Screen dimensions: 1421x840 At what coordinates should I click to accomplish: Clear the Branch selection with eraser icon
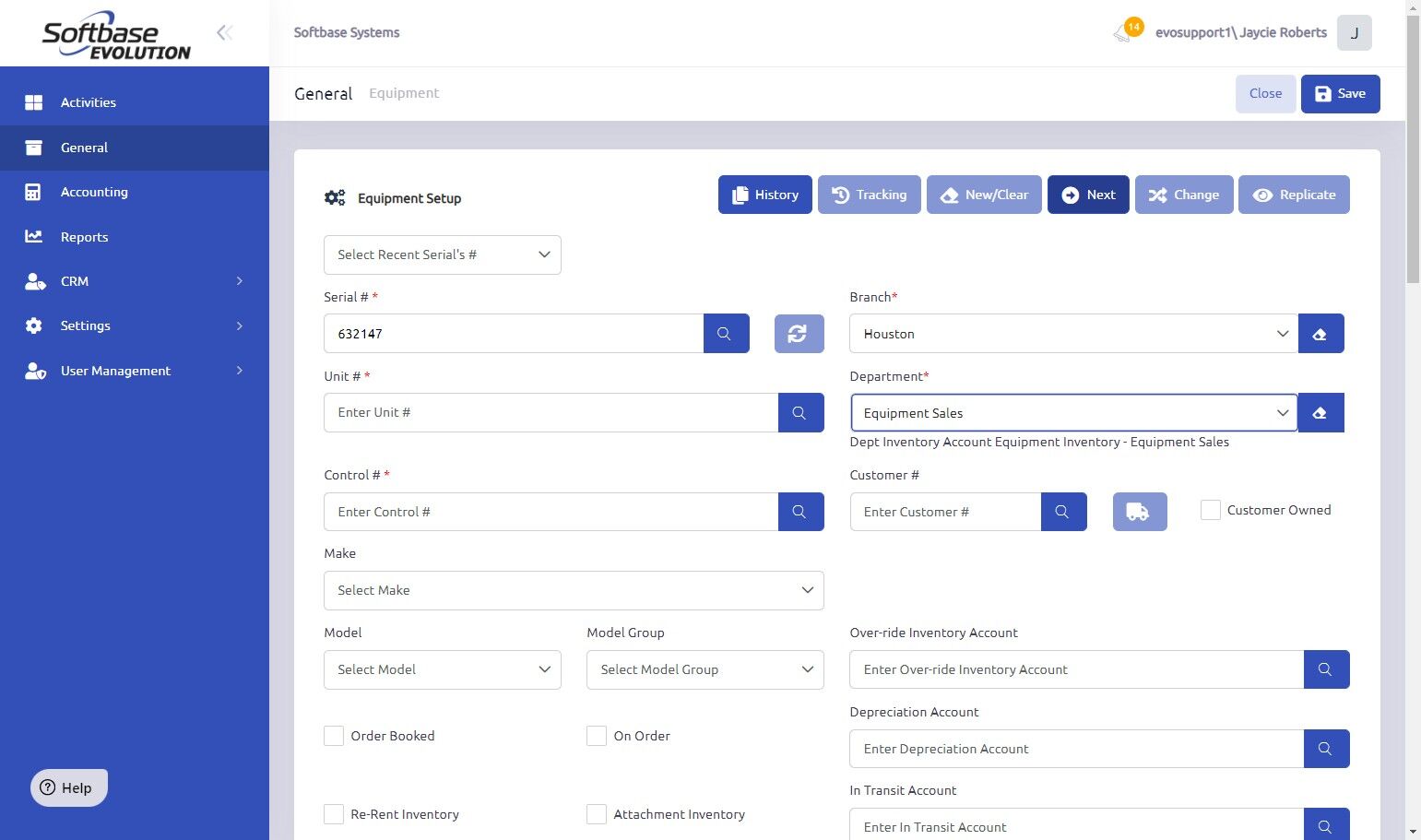coord(1320,334)
